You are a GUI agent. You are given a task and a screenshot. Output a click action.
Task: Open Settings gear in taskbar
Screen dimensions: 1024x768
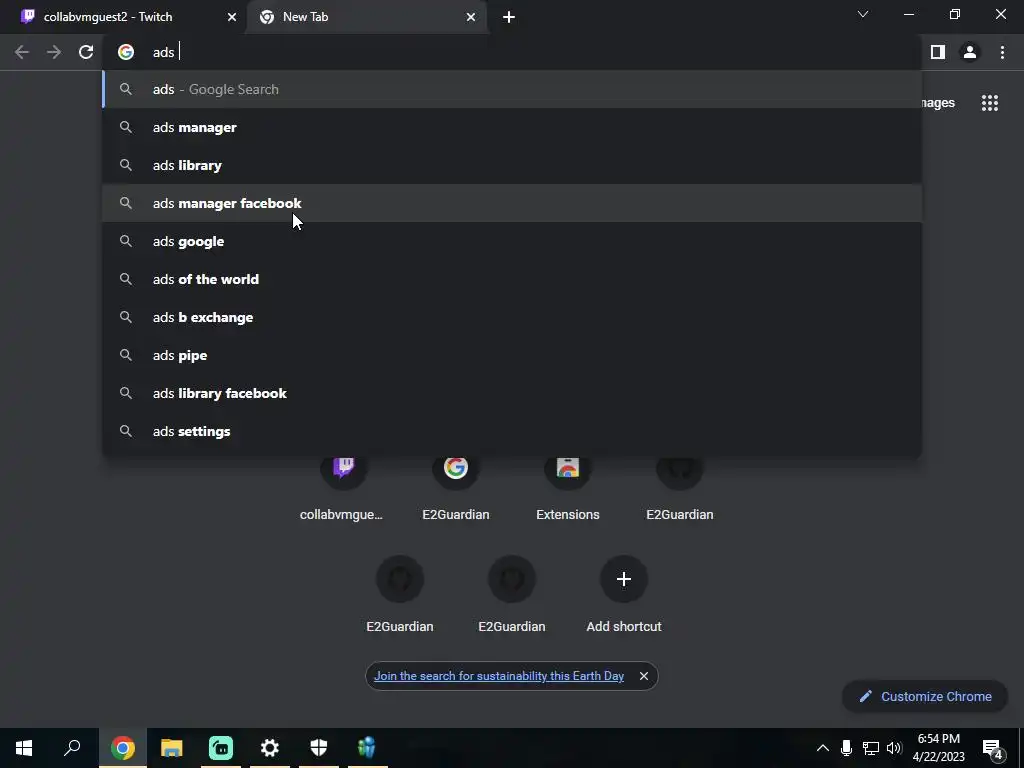pyautogui.click(x=270, y=748)
